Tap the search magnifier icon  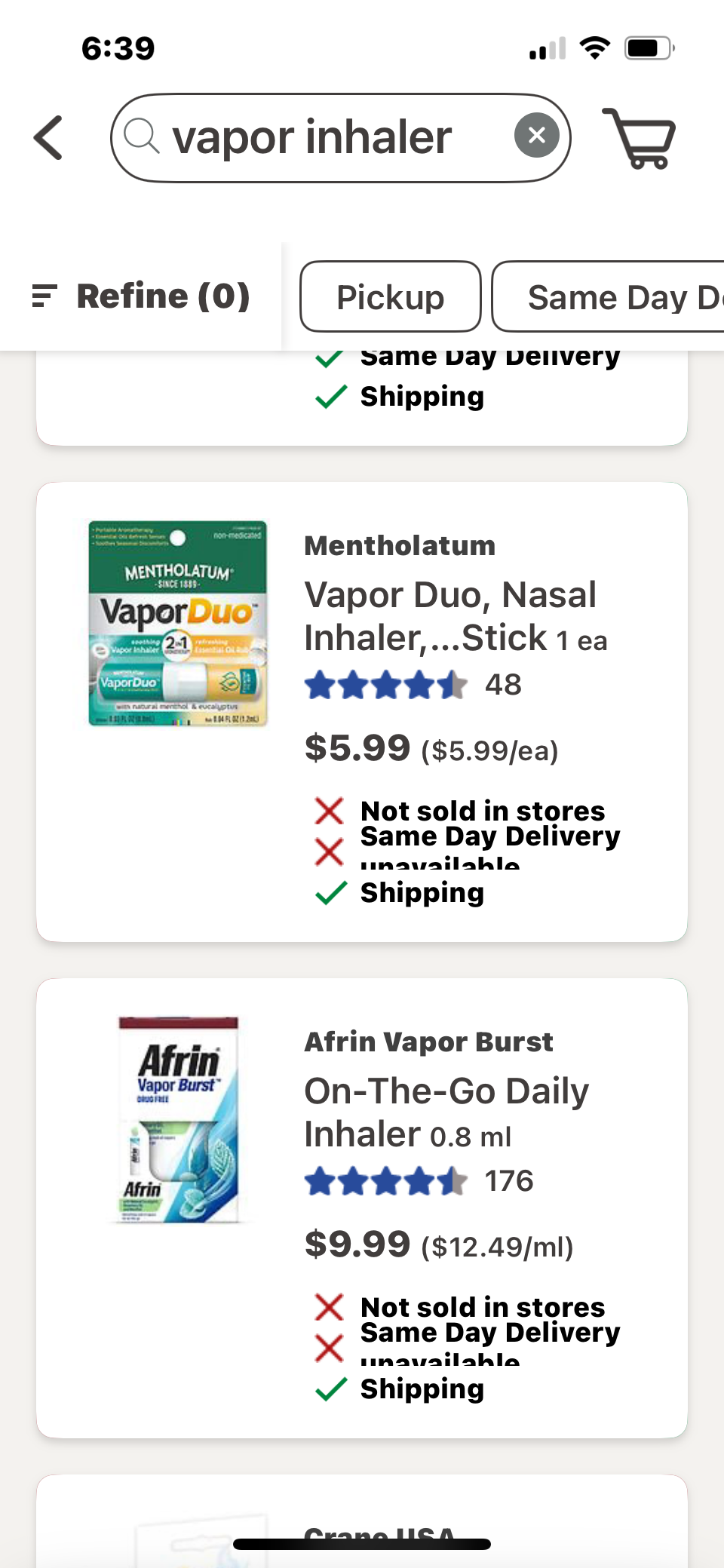tap(141, 137)
